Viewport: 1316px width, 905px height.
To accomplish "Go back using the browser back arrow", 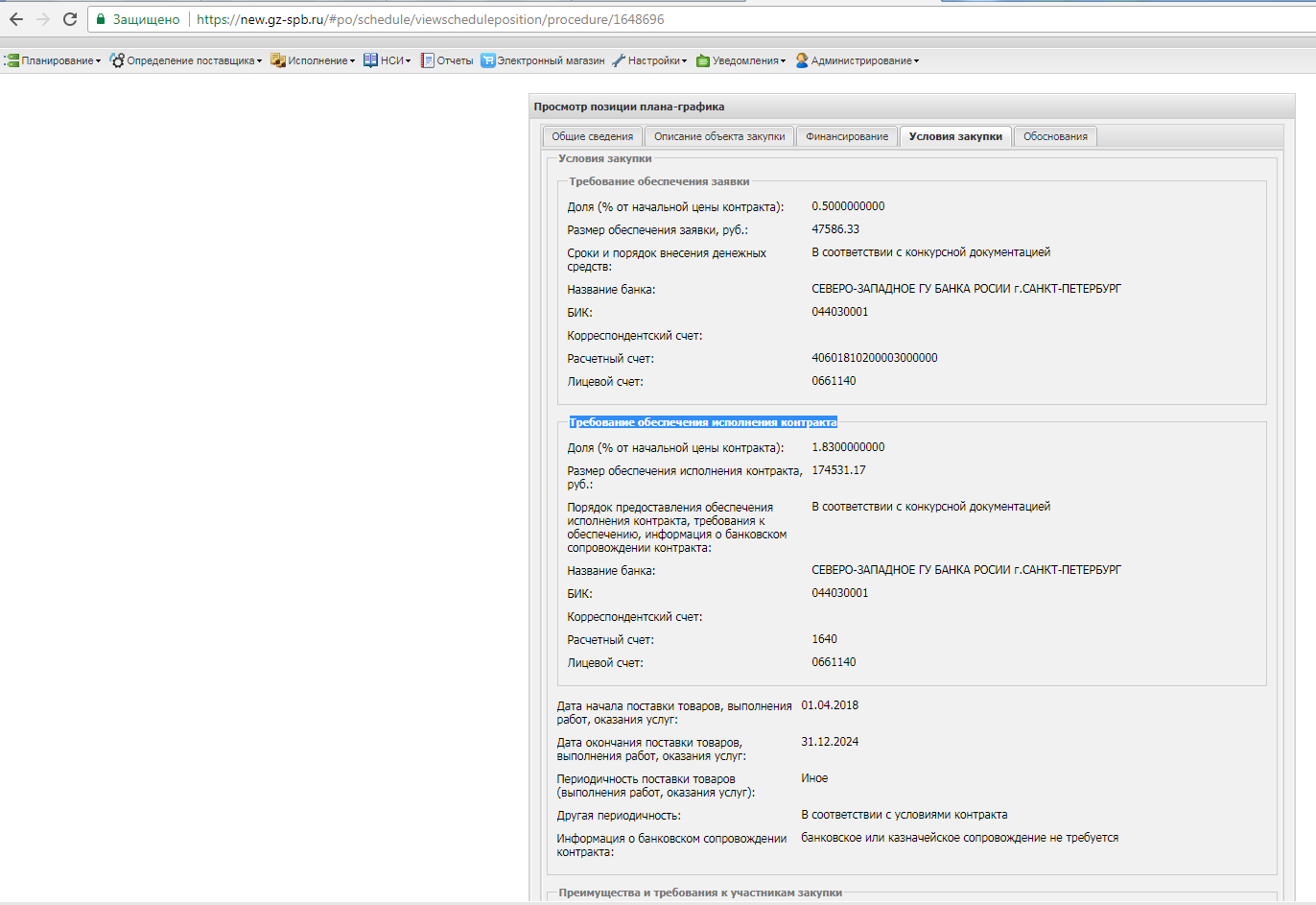I will (16, 19).
